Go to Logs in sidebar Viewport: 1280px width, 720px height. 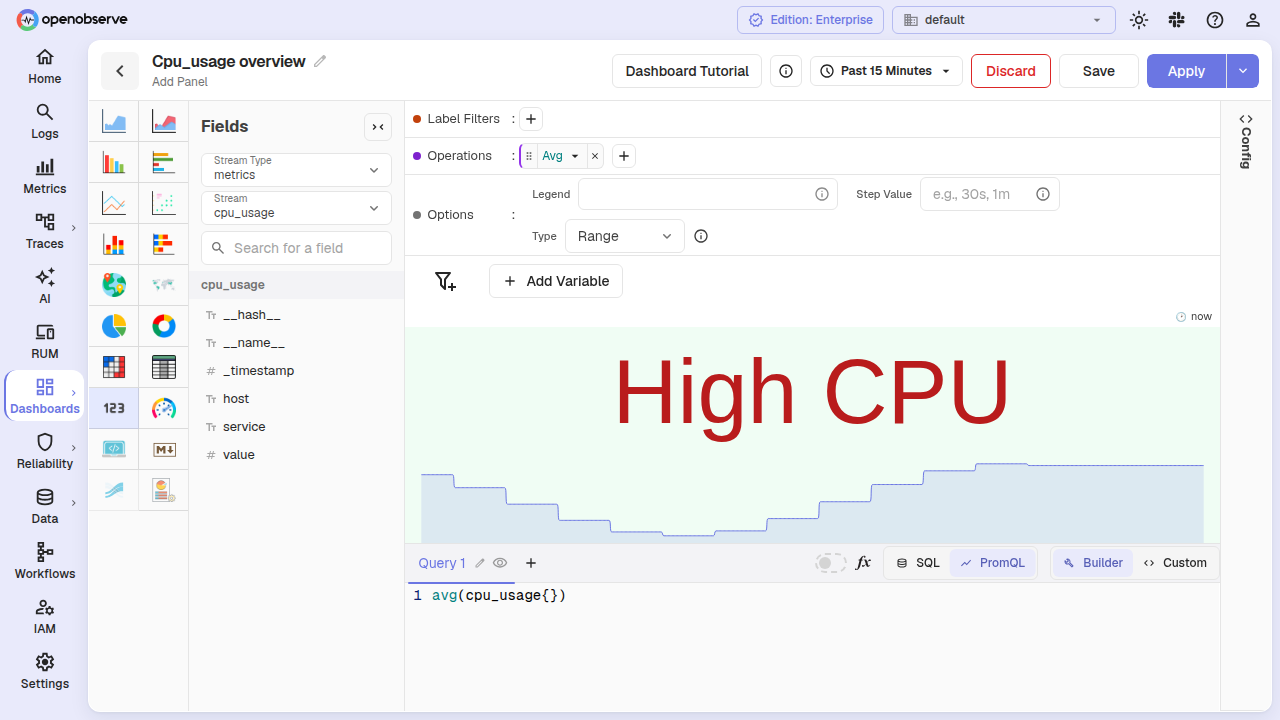(x=45, y=120)
